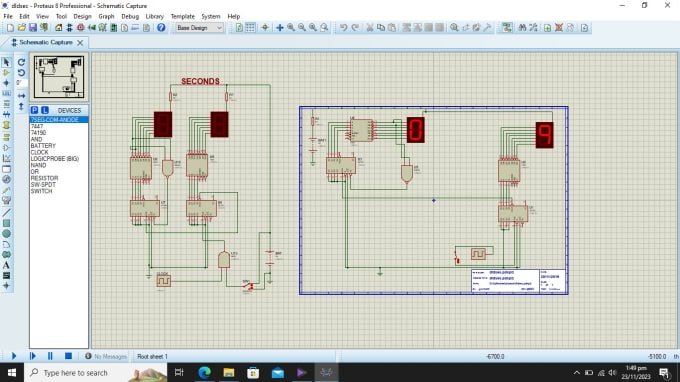Select 7SEG-COM-ANODE in the devices list
The height and width of the screenshot is (382, 680).
(x=59, y=120)
